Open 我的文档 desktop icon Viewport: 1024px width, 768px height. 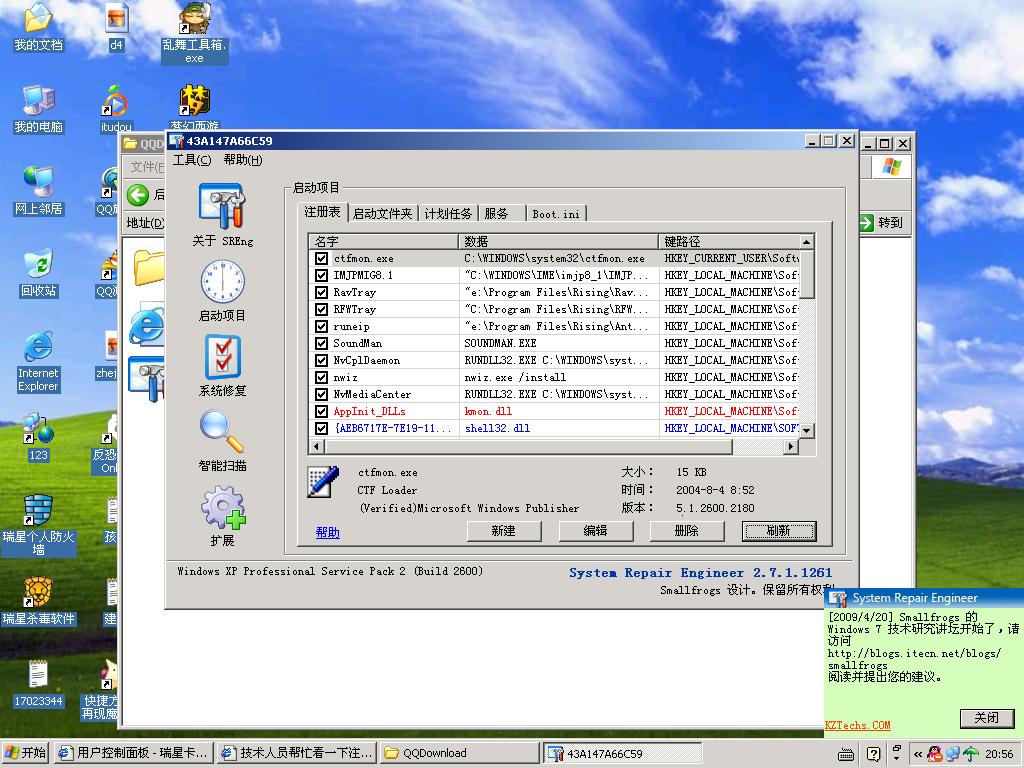39,18
